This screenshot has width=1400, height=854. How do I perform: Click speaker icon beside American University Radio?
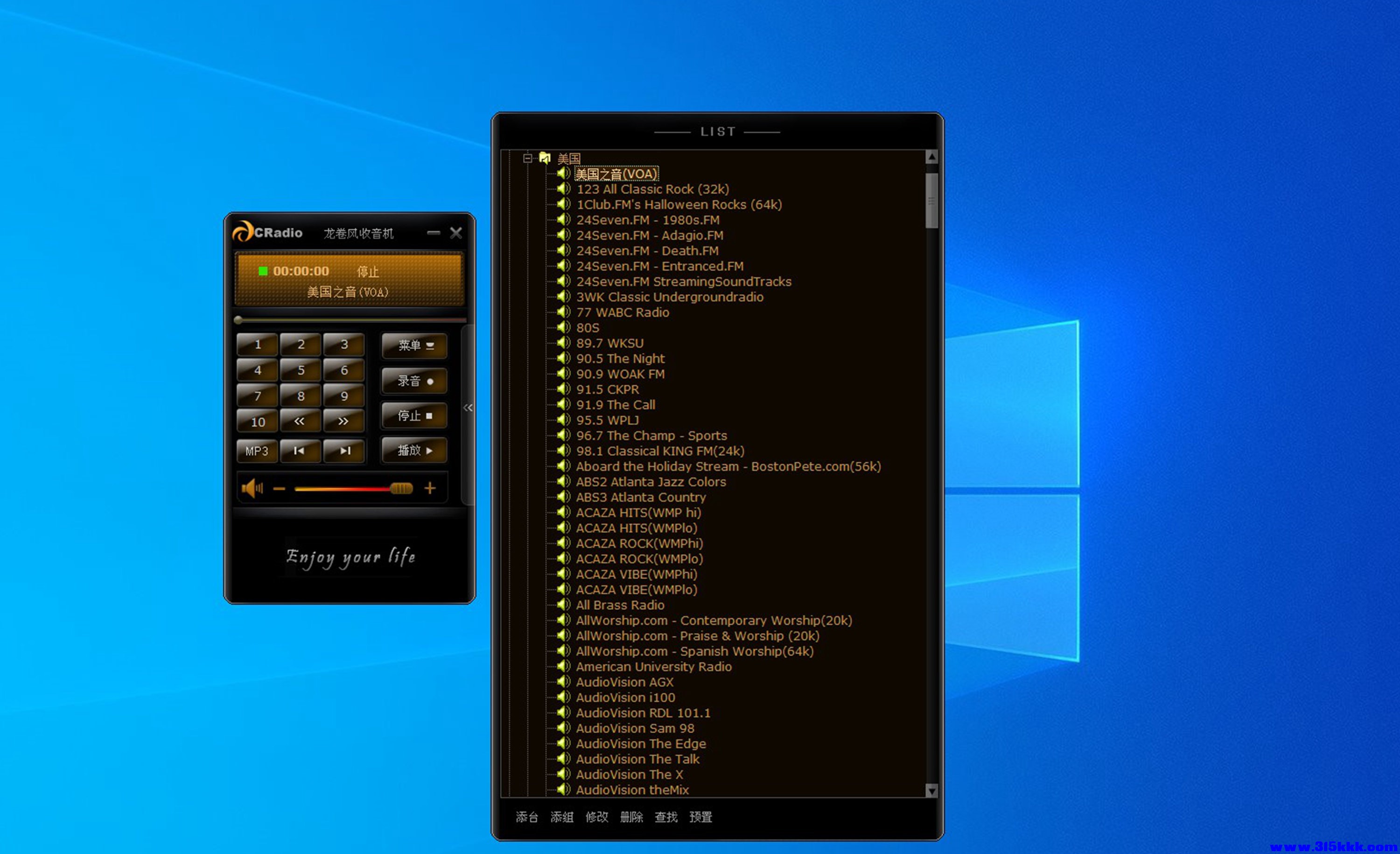point(563,666)
